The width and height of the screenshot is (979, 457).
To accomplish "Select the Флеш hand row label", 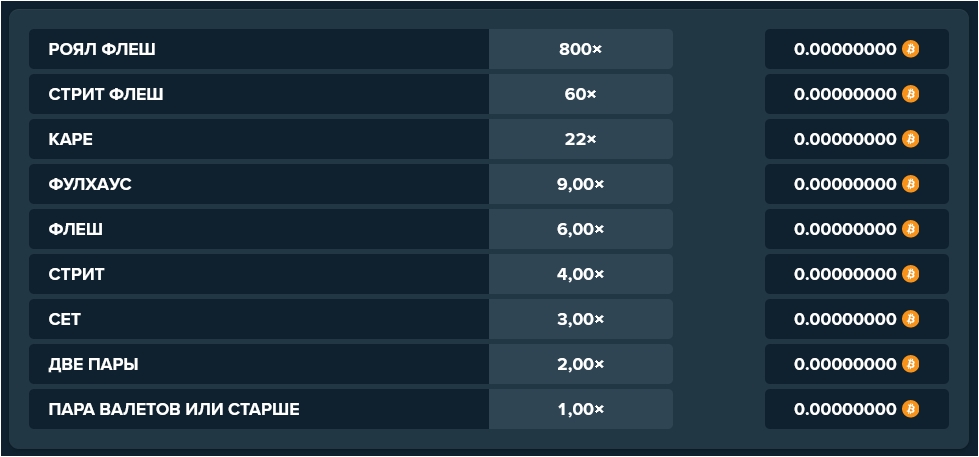I will pos(76,229).
